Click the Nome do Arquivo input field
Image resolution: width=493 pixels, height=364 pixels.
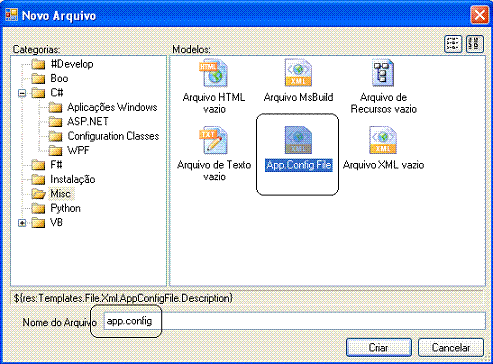[294, 321]
